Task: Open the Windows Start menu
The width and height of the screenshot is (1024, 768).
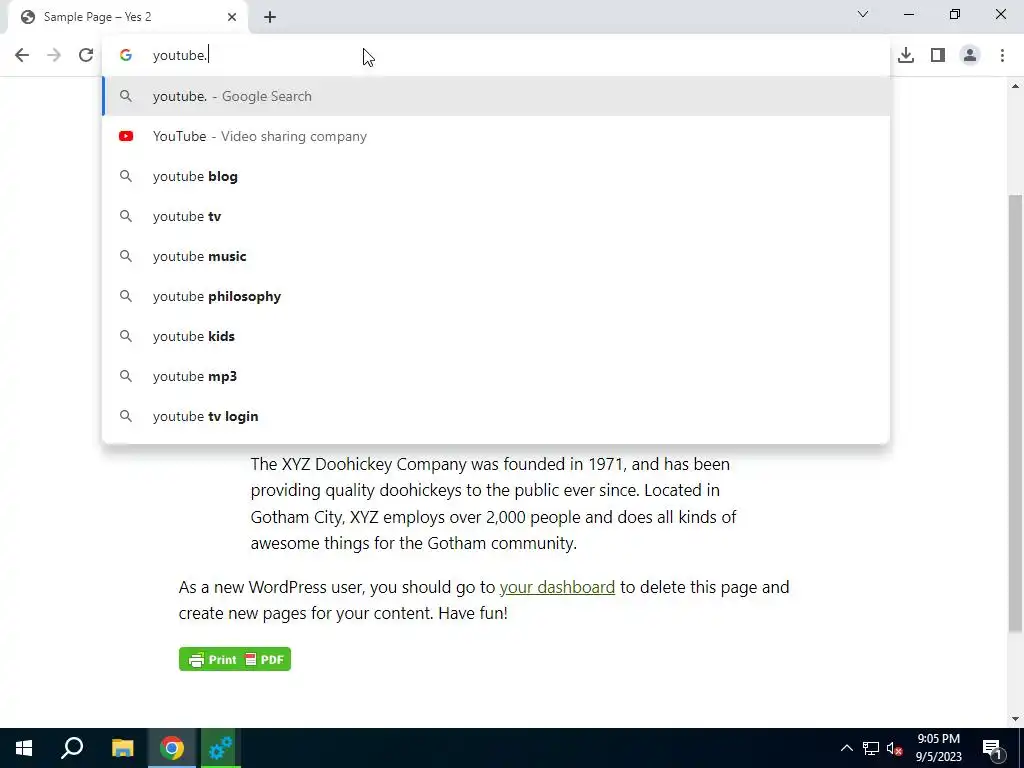Action: (x=24, y=748)
